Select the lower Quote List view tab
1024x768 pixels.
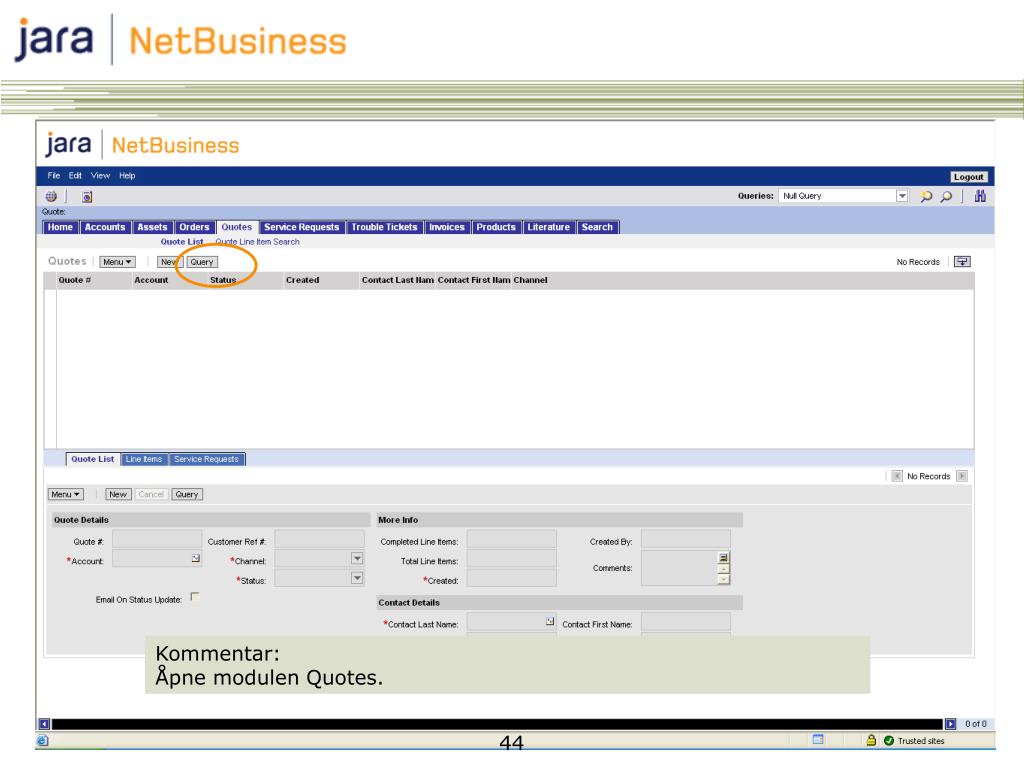tap(93, 459)
